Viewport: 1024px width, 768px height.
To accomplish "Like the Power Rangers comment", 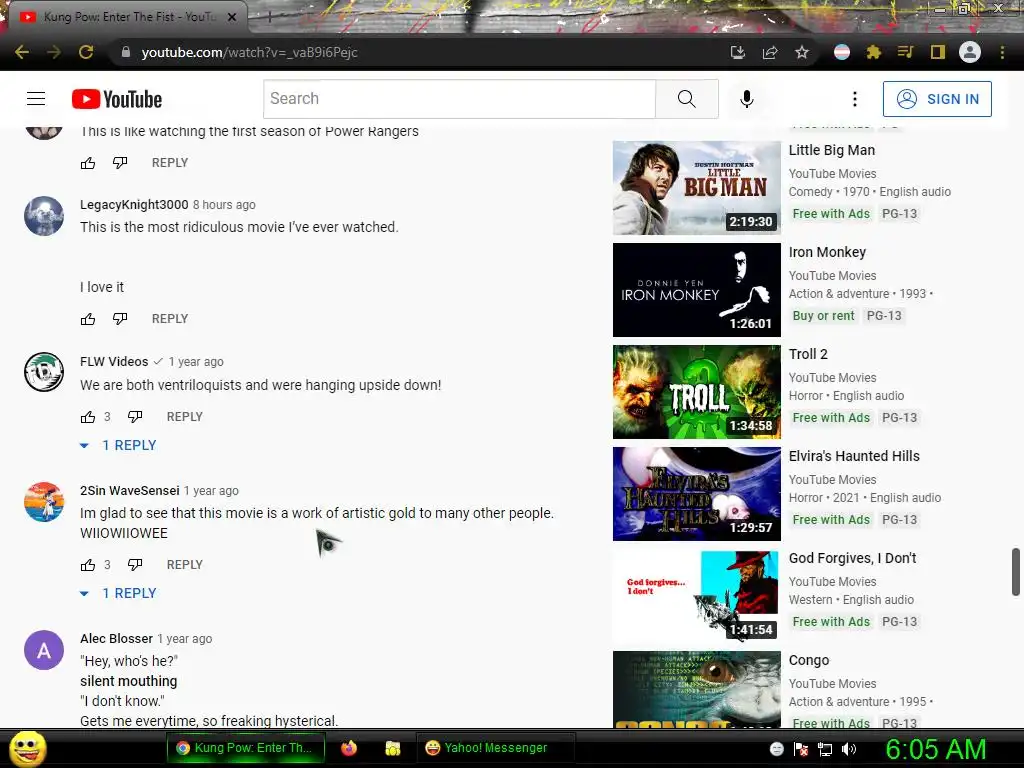I will coord(88,163).
